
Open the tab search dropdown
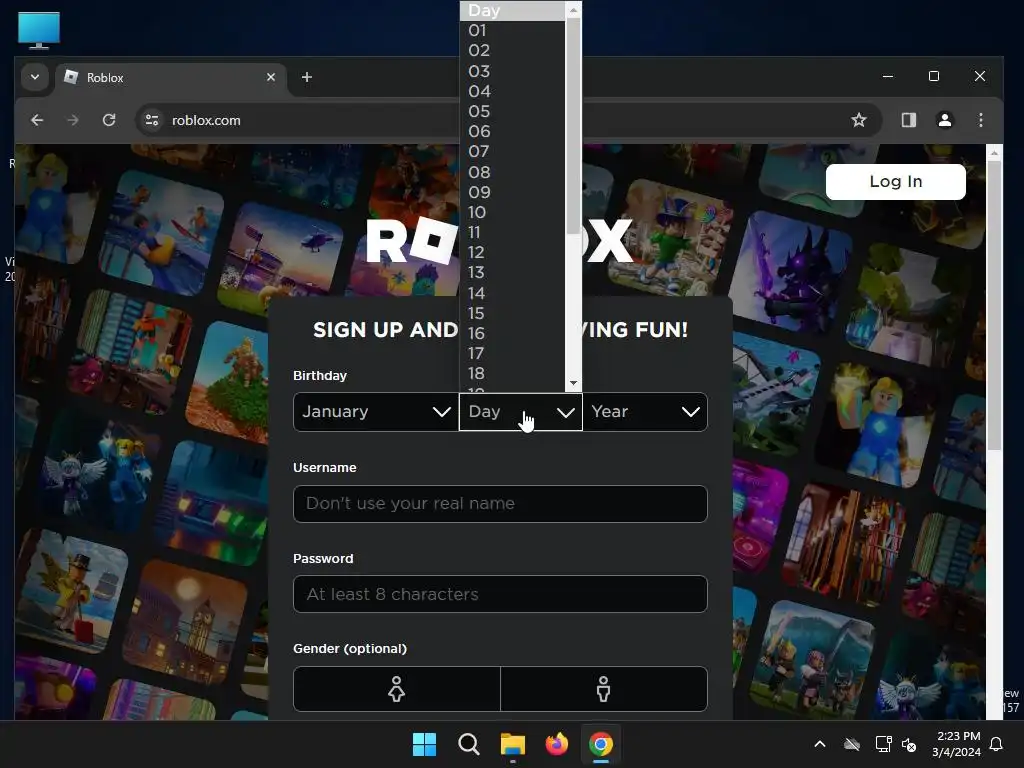pyautogui.click(x=35, y=77)
